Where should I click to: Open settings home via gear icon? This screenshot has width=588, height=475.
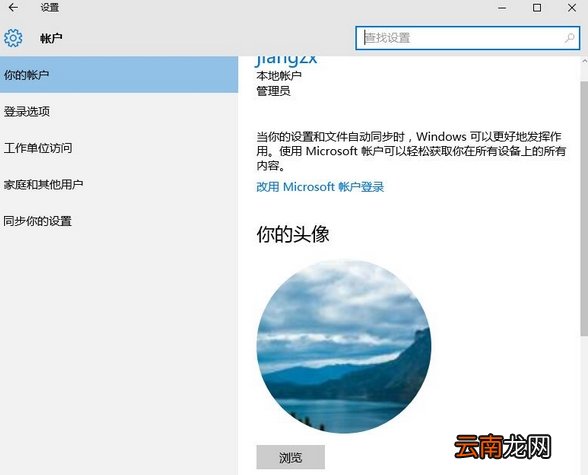pos(13,38)
